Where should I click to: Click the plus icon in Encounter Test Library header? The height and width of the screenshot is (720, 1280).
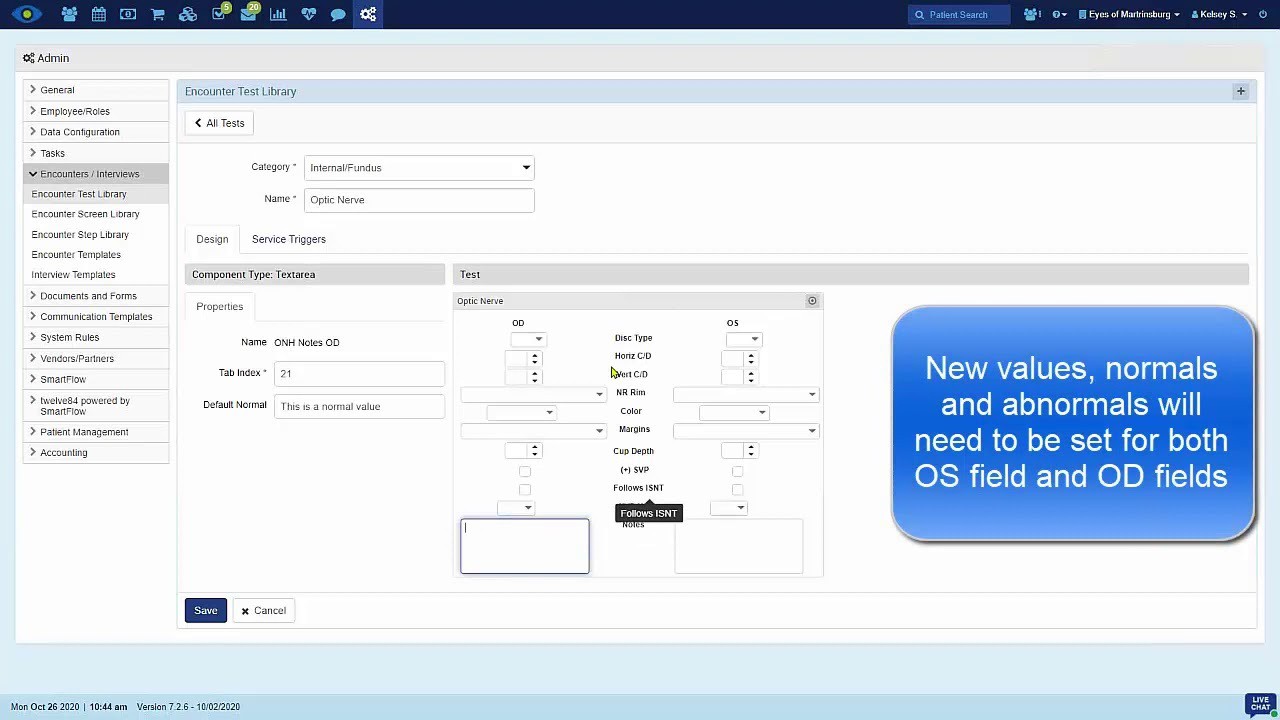1240,91
